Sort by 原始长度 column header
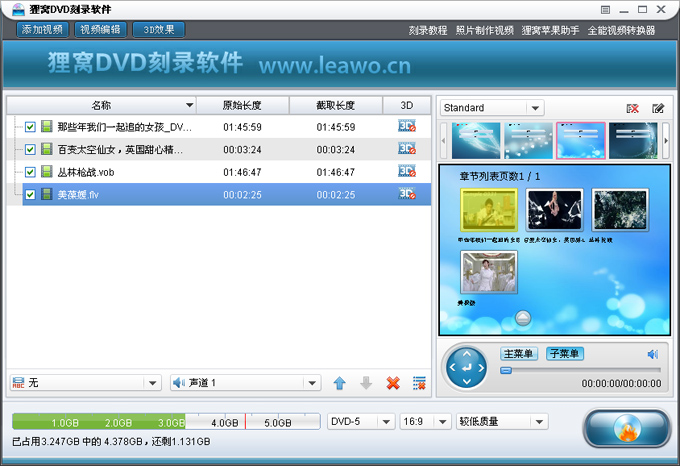This screenshot has width=680, height=466. tap(242, 105)
